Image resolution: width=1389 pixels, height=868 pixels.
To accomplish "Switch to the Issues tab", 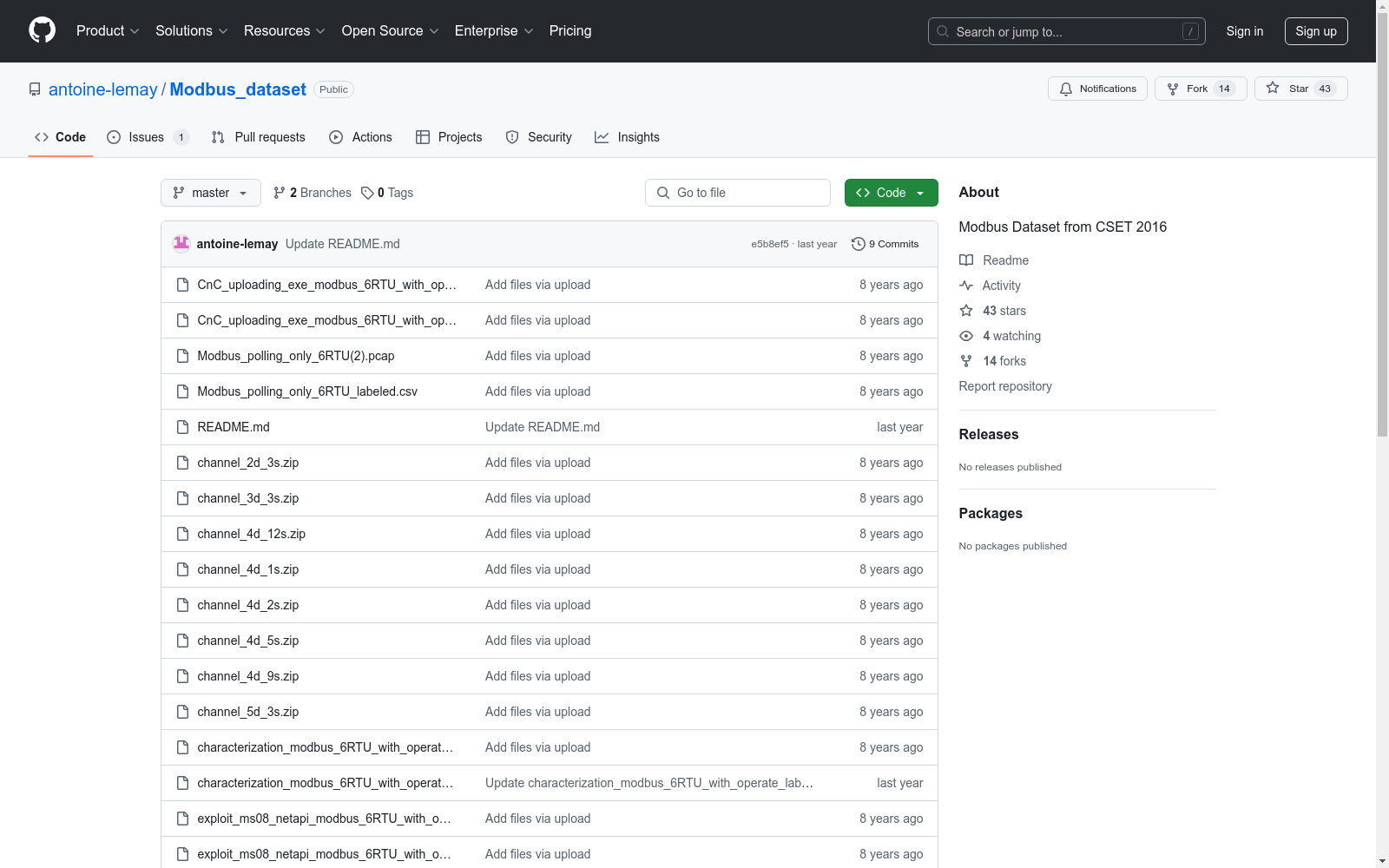I will 148,137.
